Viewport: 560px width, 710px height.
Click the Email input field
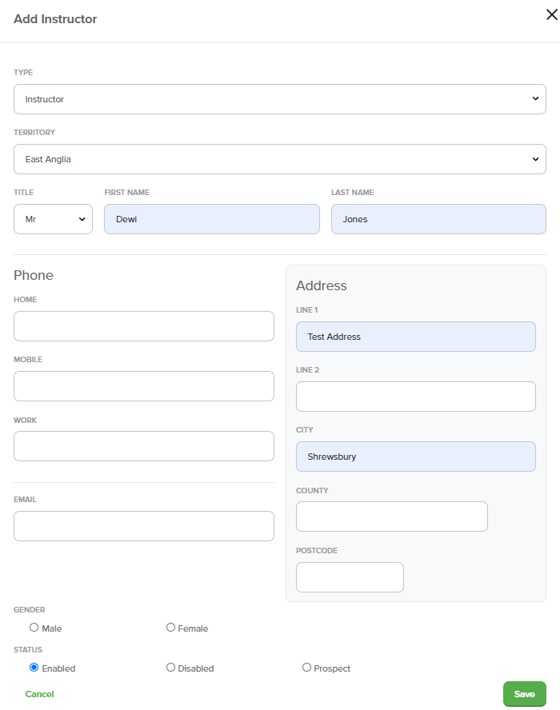click(x=144, y=526)
